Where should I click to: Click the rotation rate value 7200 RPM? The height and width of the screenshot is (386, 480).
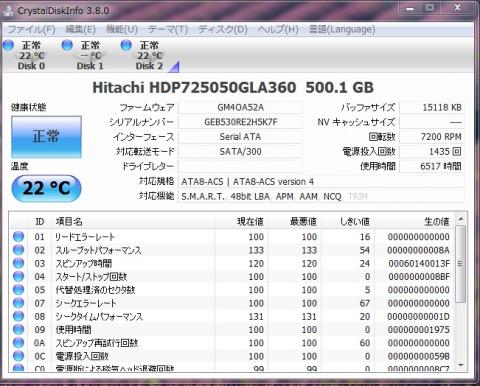pos(431,137)
